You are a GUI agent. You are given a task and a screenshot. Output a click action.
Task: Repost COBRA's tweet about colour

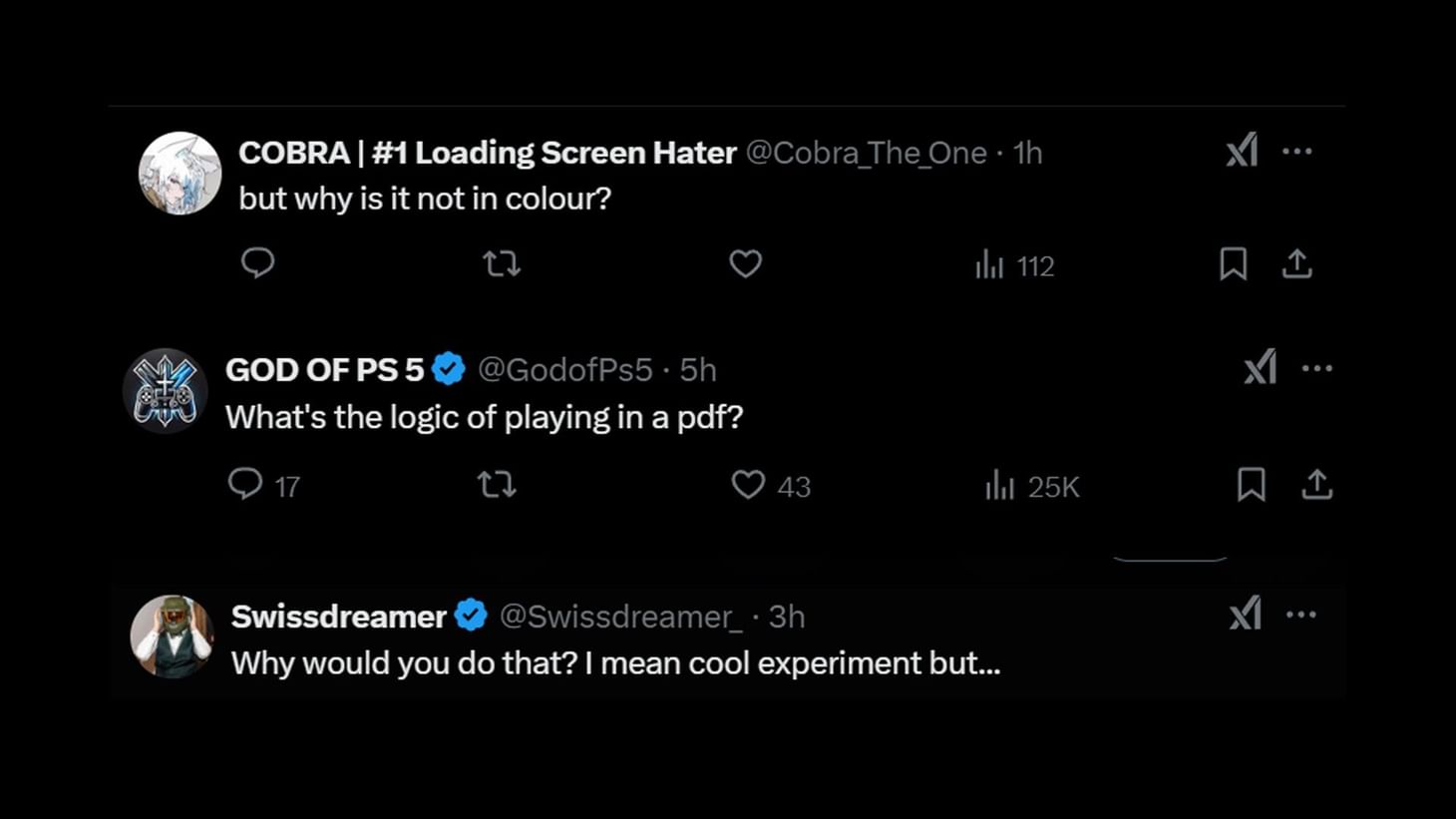coord(502,264)
